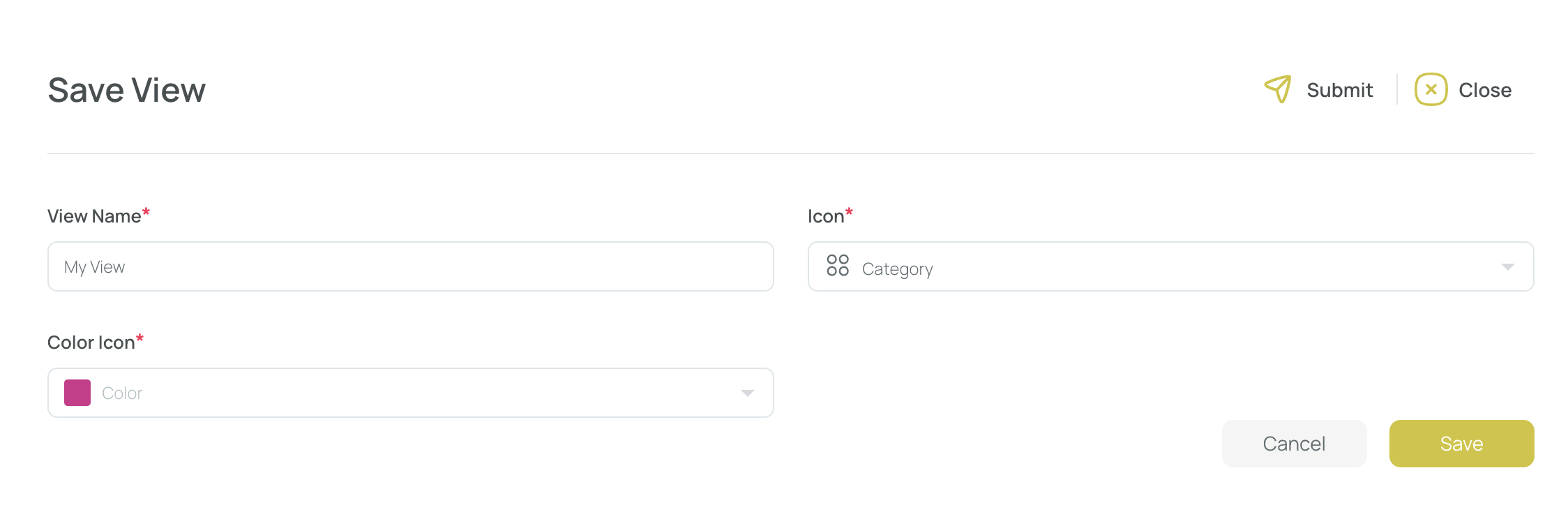Click the paper plane Submit icon
The image size is (1568, 505).
click(1278, 89)
